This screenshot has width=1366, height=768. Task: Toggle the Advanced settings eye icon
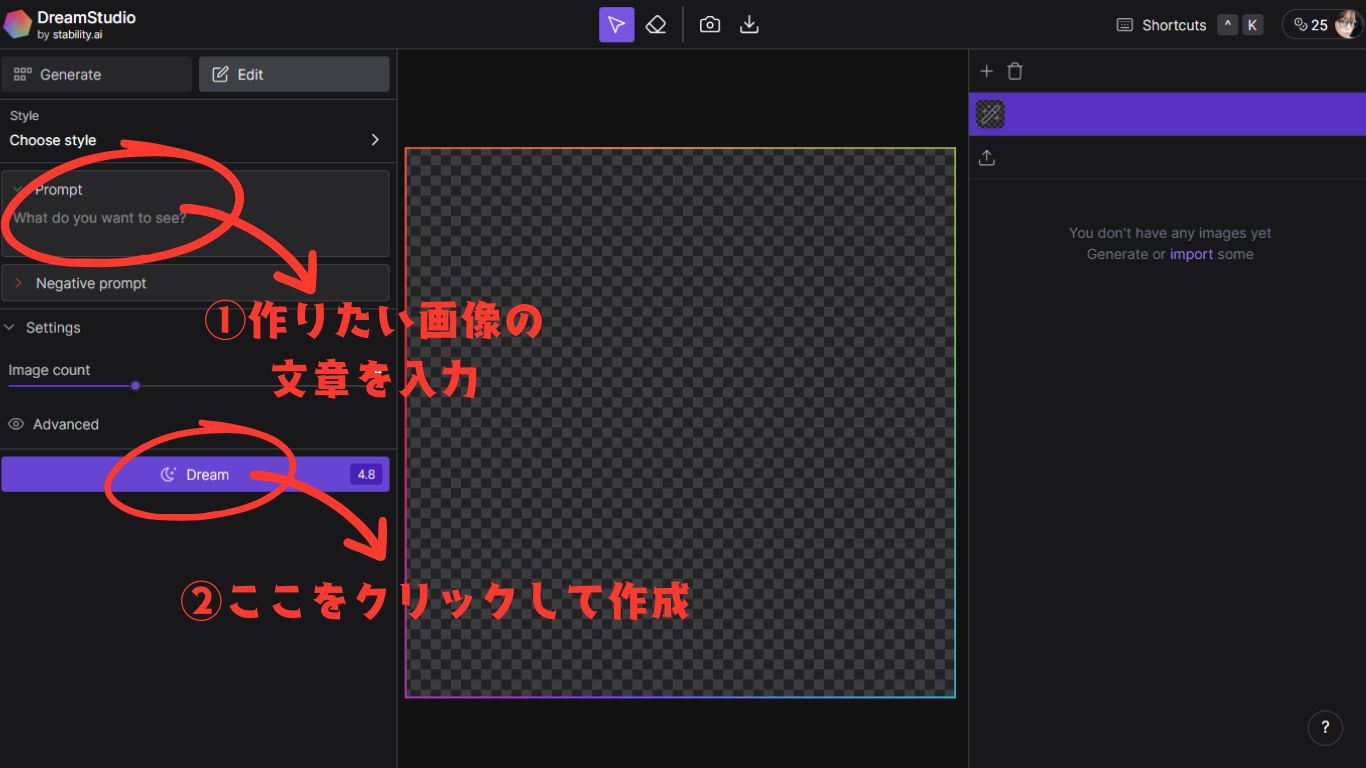[x=16, y=424]
